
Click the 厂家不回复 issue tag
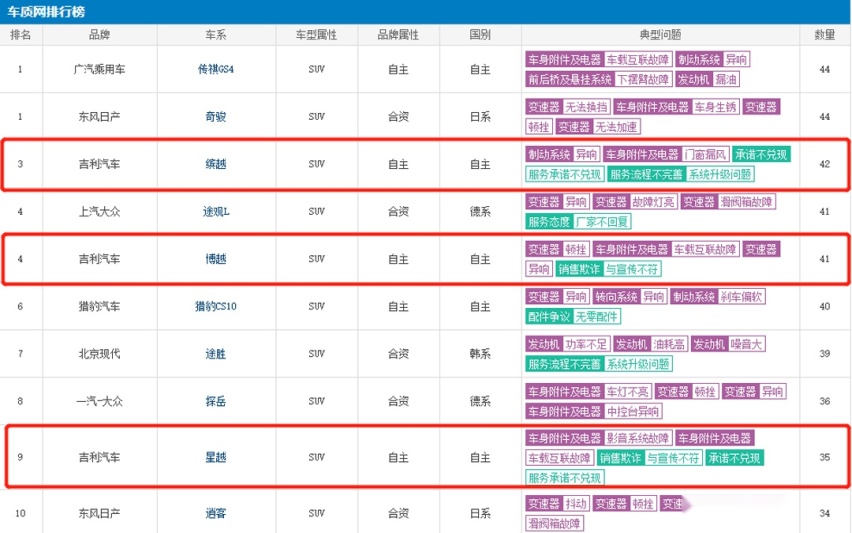click(602, 222)
